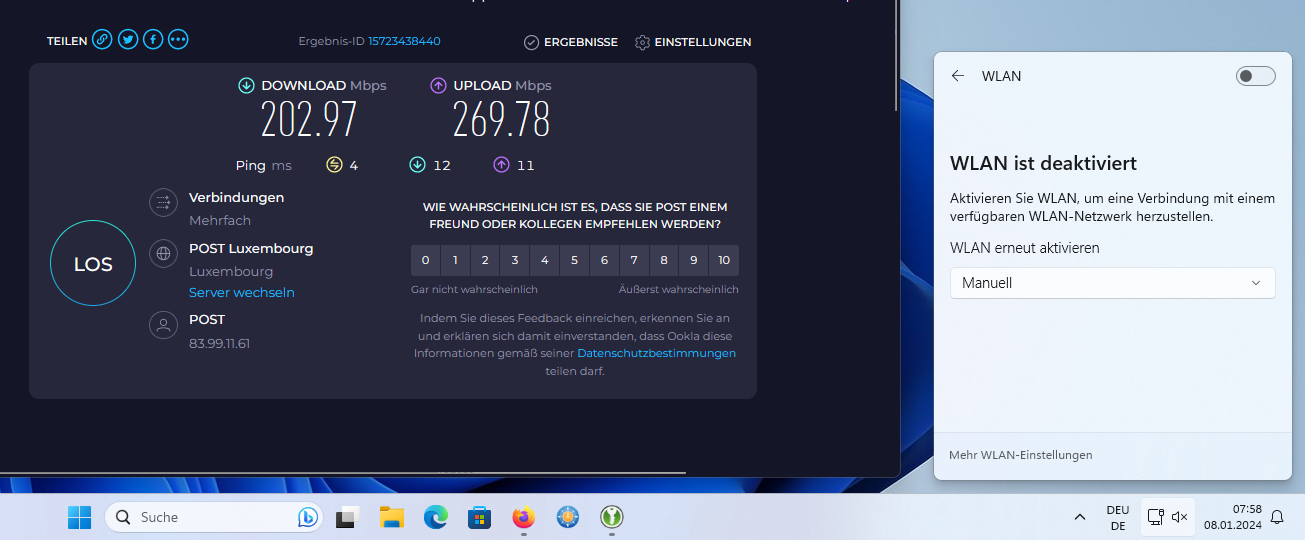Open clock and calendar 07:58

pos(1233,517)
